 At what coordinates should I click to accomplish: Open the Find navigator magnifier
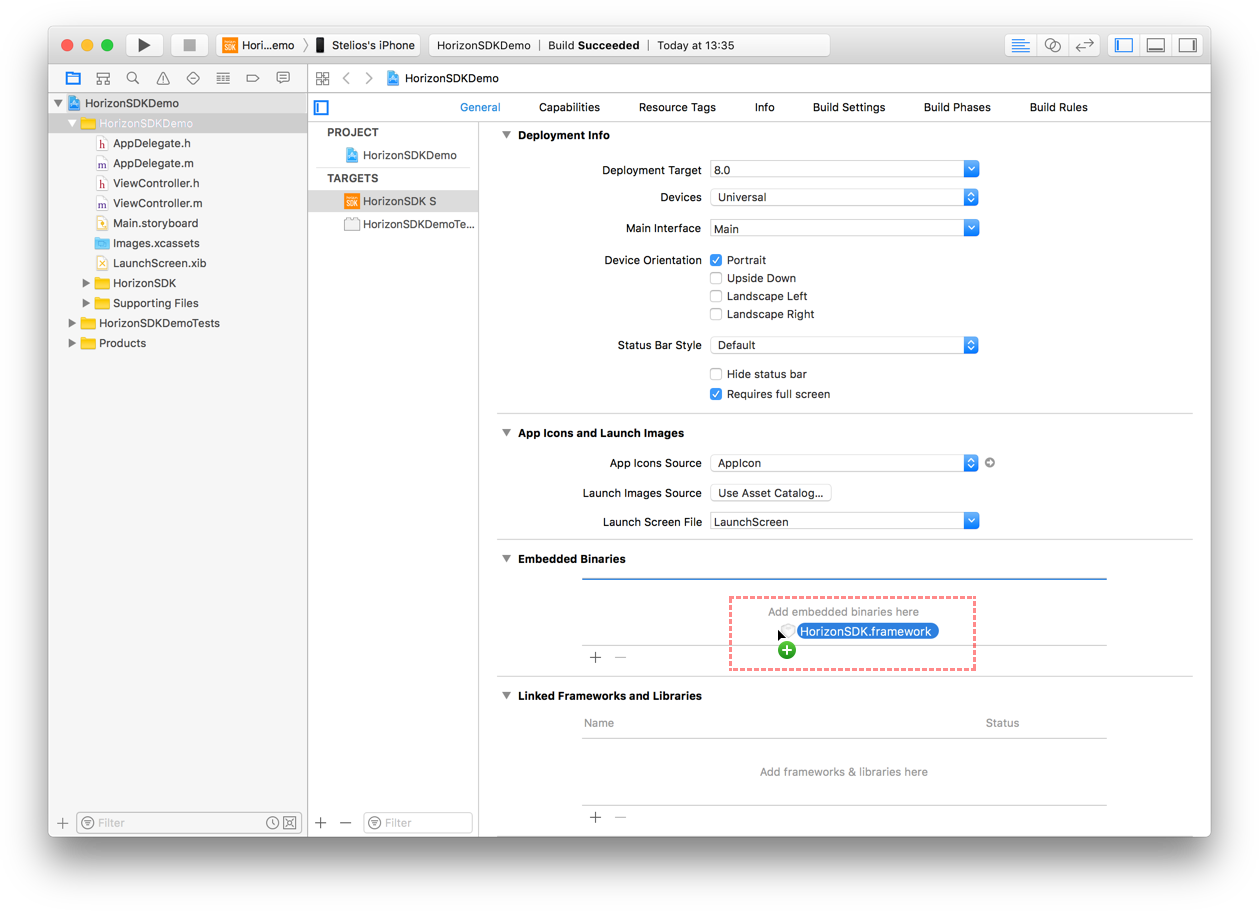coord(133,78)
